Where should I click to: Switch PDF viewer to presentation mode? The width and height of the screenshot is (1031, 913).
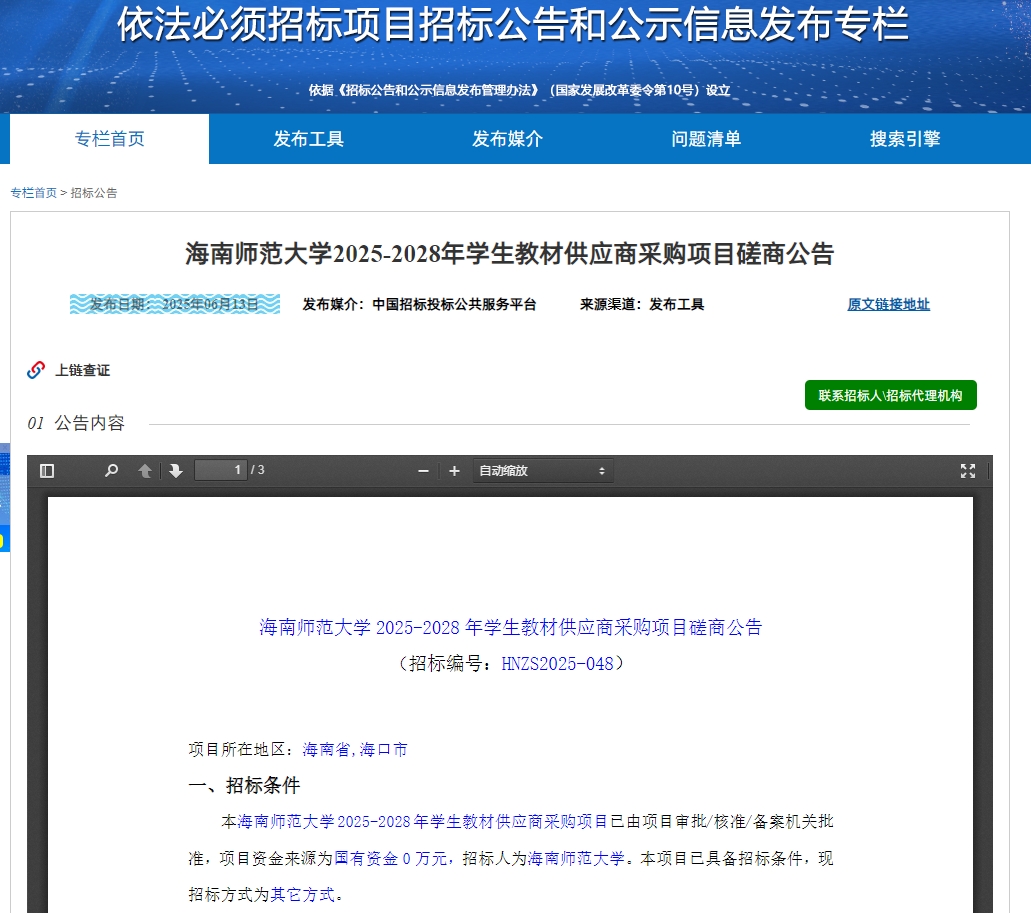click(967, 471)
